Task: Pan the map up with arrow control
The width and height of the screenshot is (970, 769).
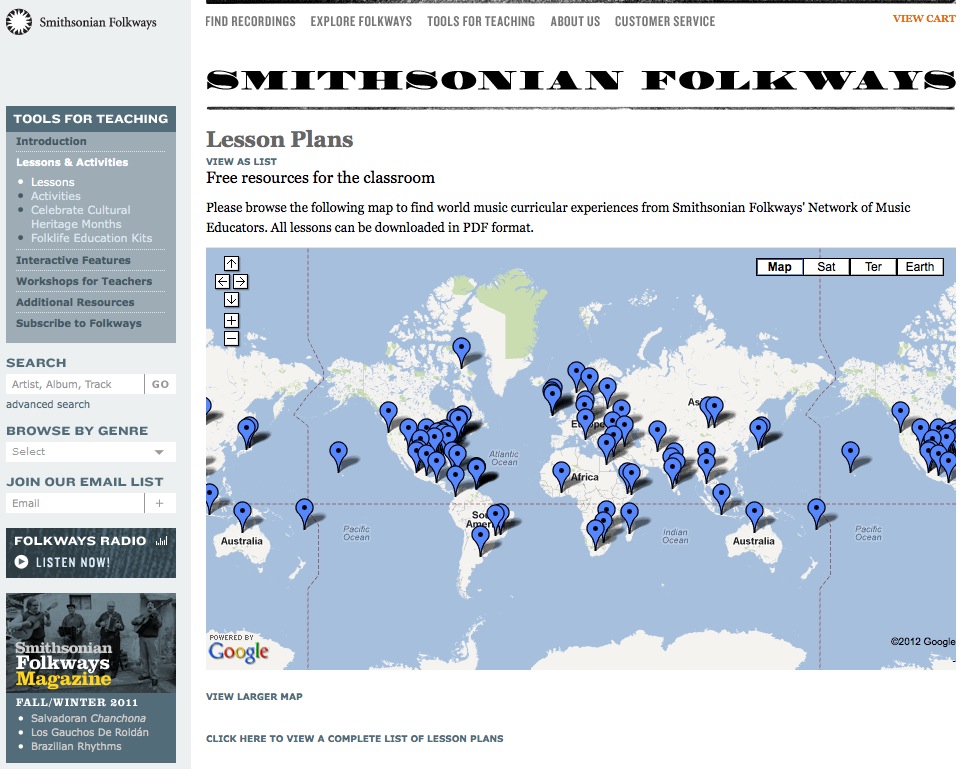Action: point(231,264)
